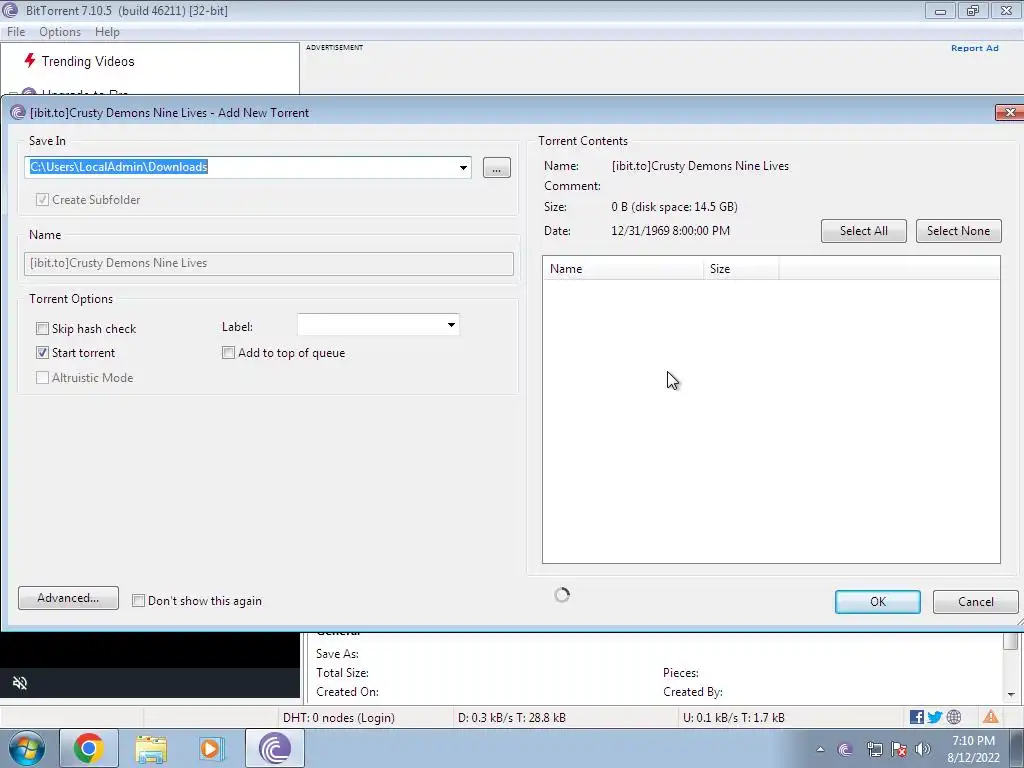1024x768 pixels.
Task: Toggle the Create Subfolder checkbox
Action: click(42, 200)
